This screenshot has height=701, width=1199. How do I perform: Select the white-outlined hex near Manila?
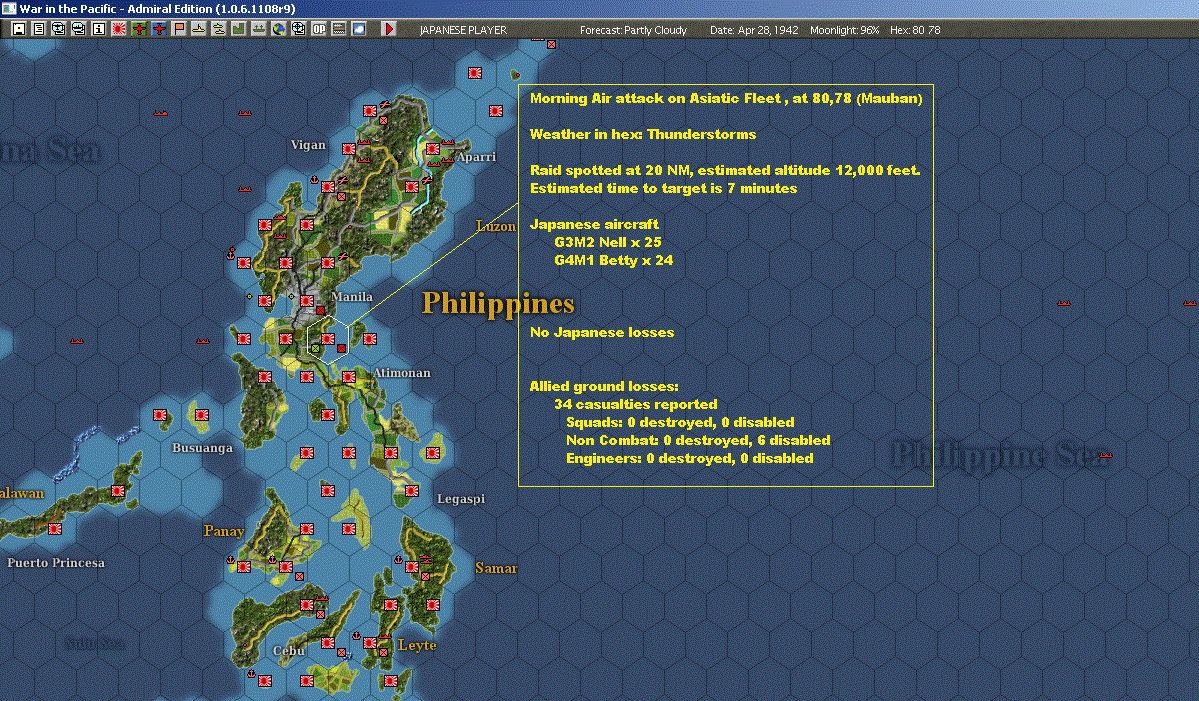[328, 339]
